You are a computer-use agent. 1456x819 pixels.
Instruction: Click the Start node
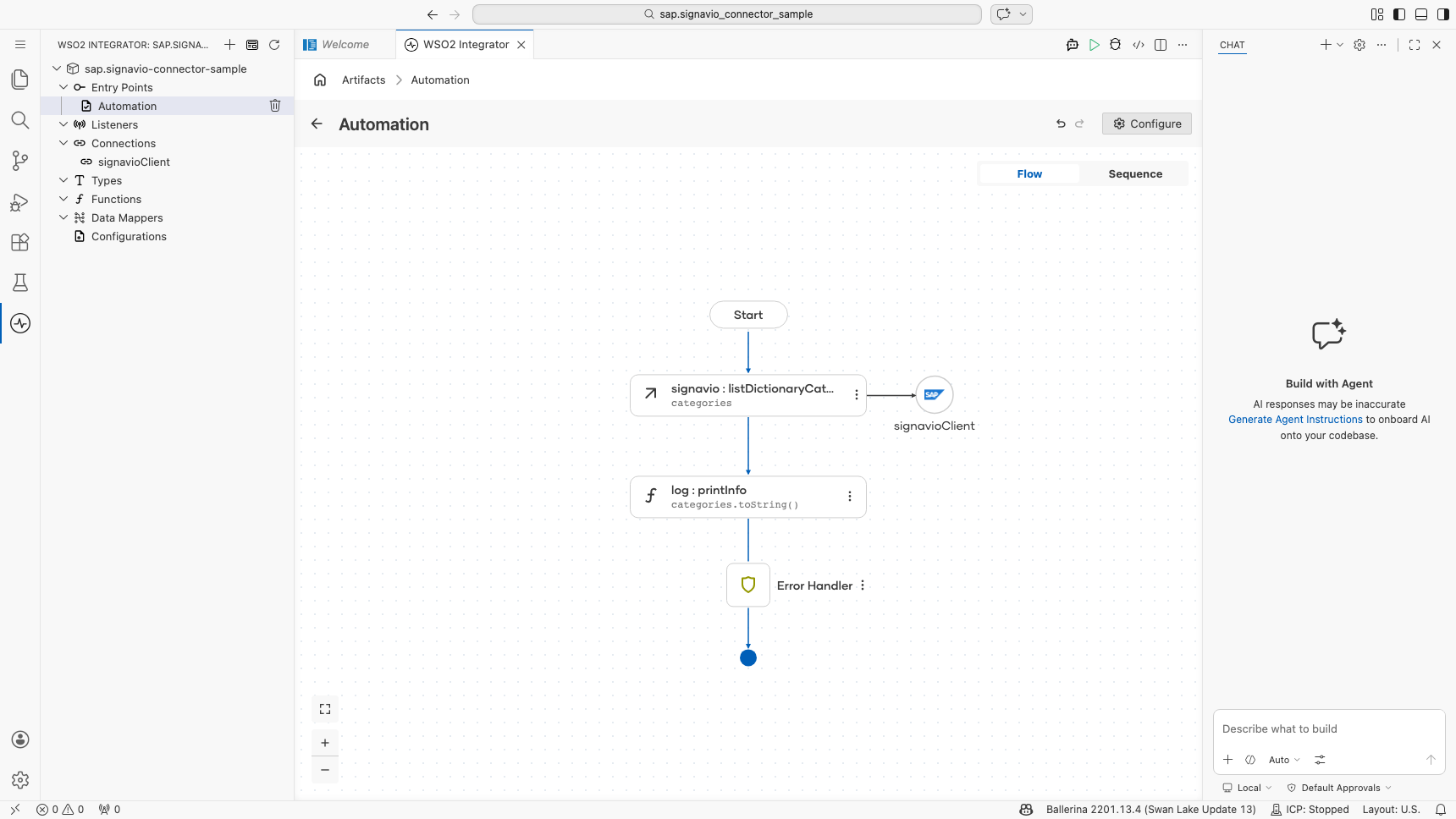click(748, 315)
